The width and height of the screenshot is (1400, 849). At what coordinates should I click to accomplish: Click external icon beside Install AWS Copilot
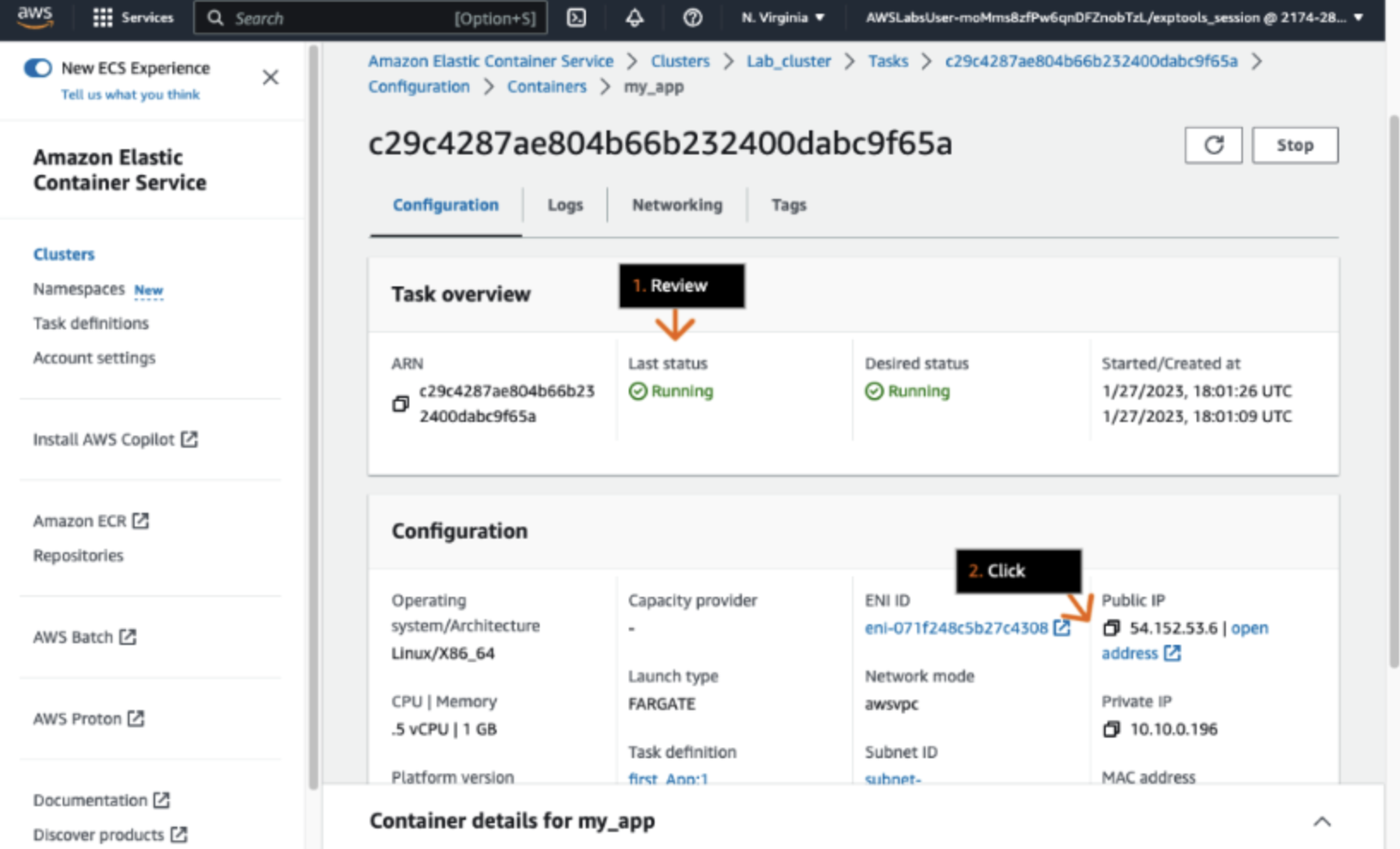tap(190, 439)
